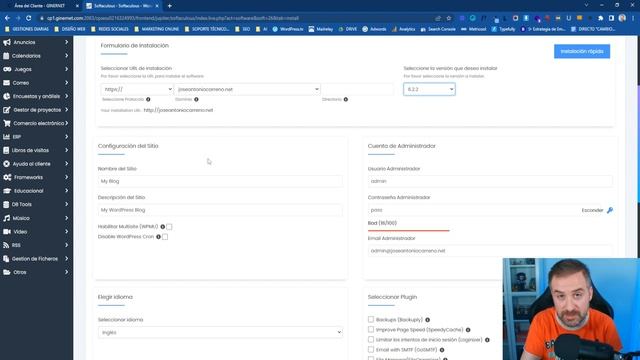Click the Otros folder icon

tap(7, 272)
